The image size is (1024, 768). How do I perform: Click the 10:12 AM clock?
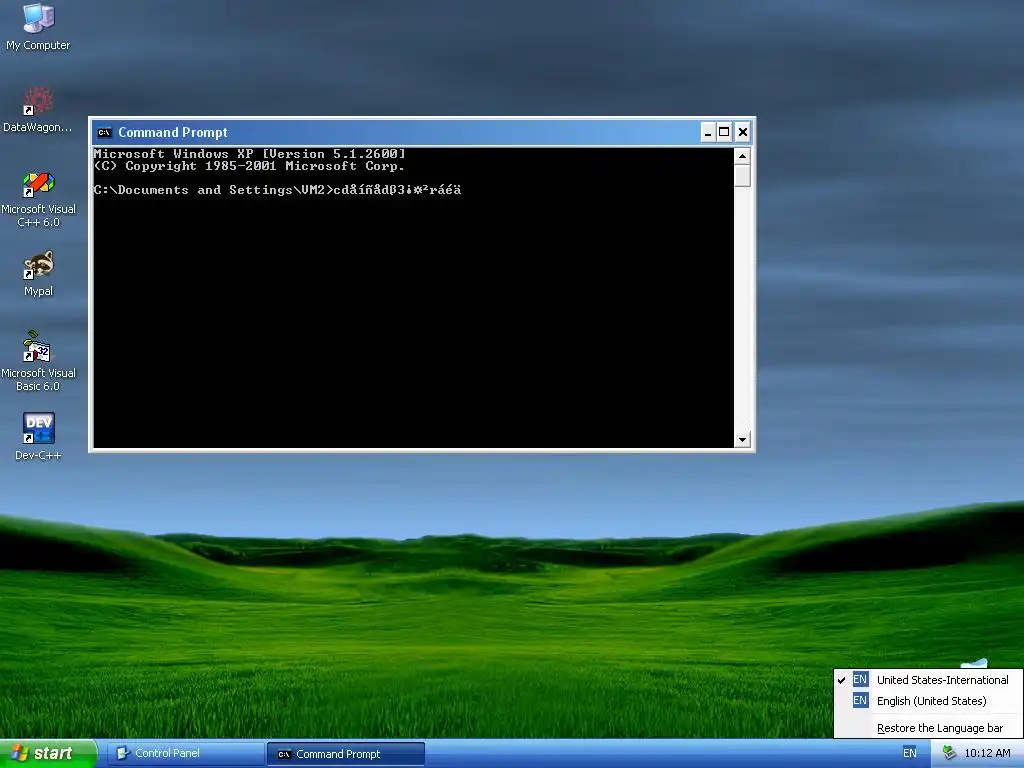(987, 754)
